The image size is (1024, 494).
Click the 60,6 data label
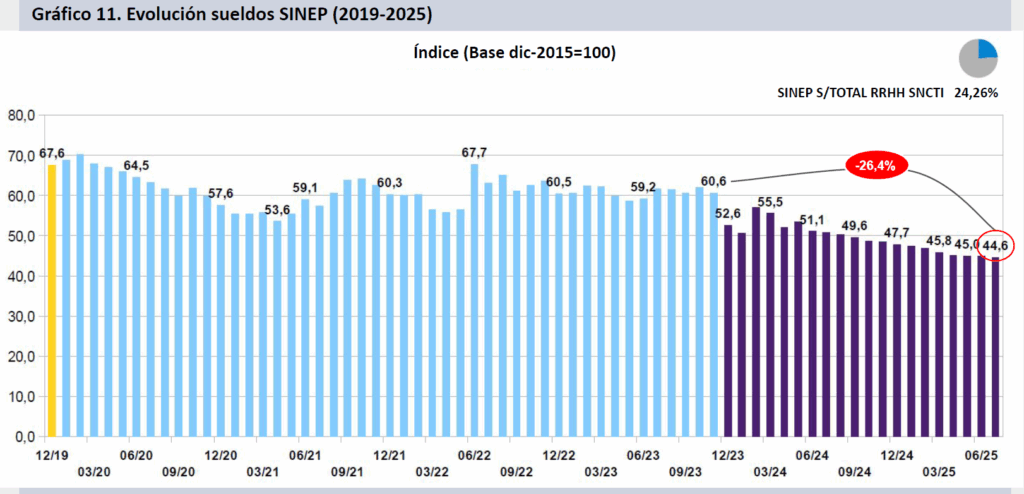[713, 181]
